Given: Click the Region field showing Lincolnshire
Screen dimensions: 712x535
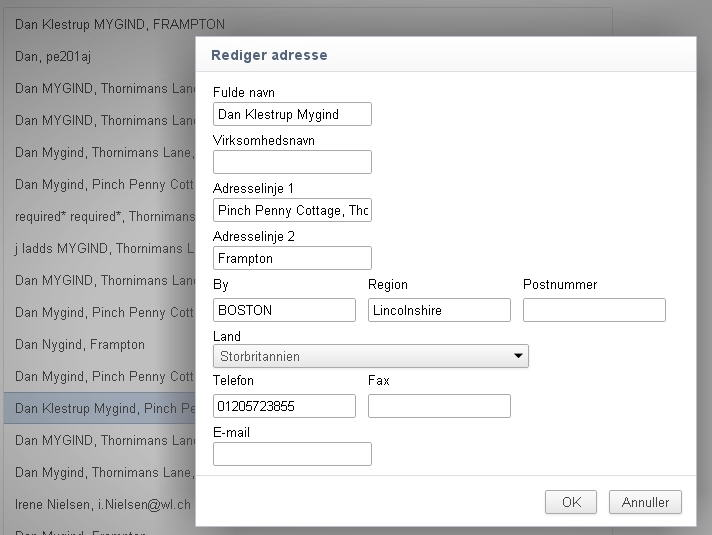Looking at the screenshot, I should pos(439,310).
